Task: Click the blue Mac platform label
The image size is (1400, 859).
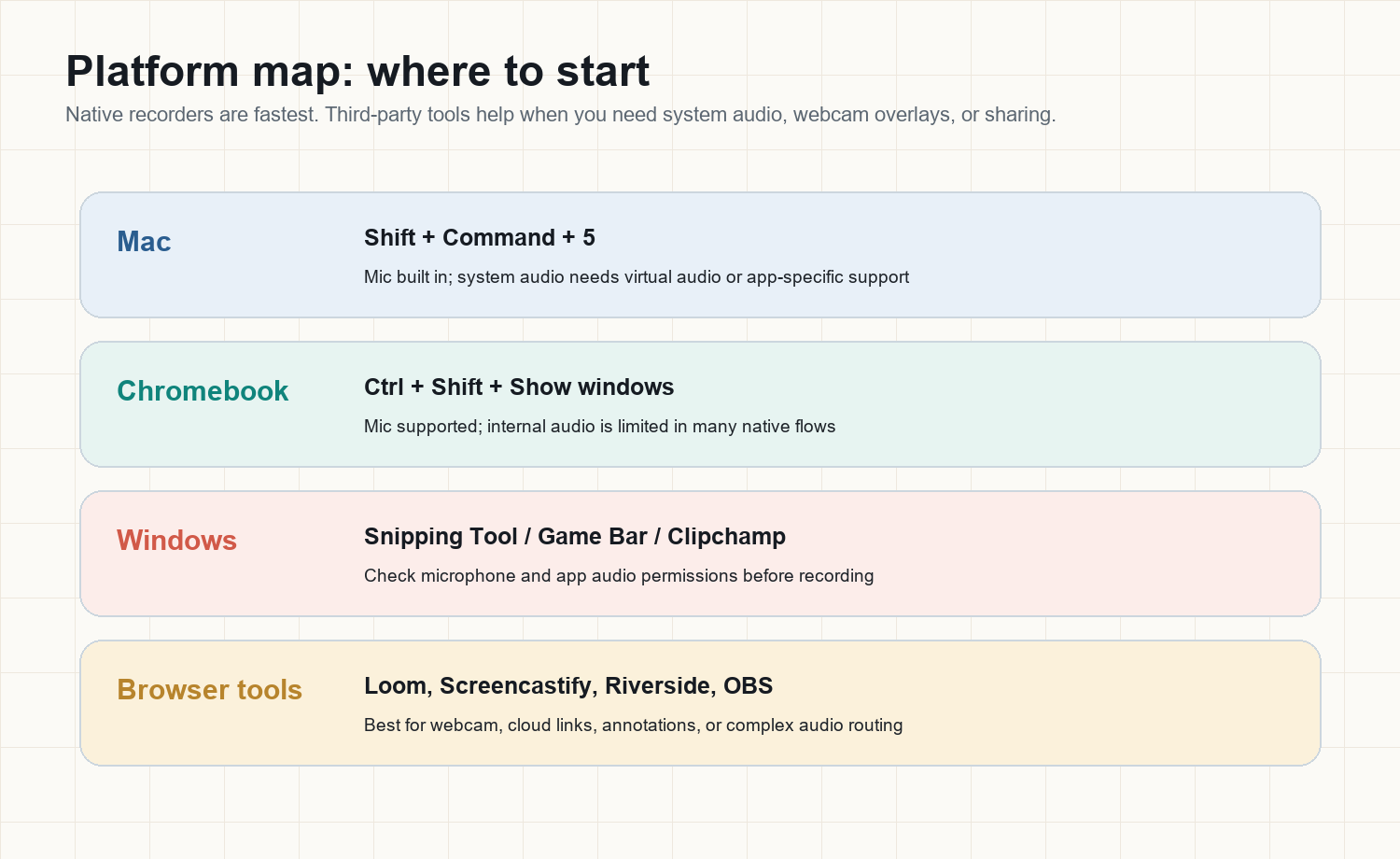Action: pyautogui.click(x=144, y=242)
